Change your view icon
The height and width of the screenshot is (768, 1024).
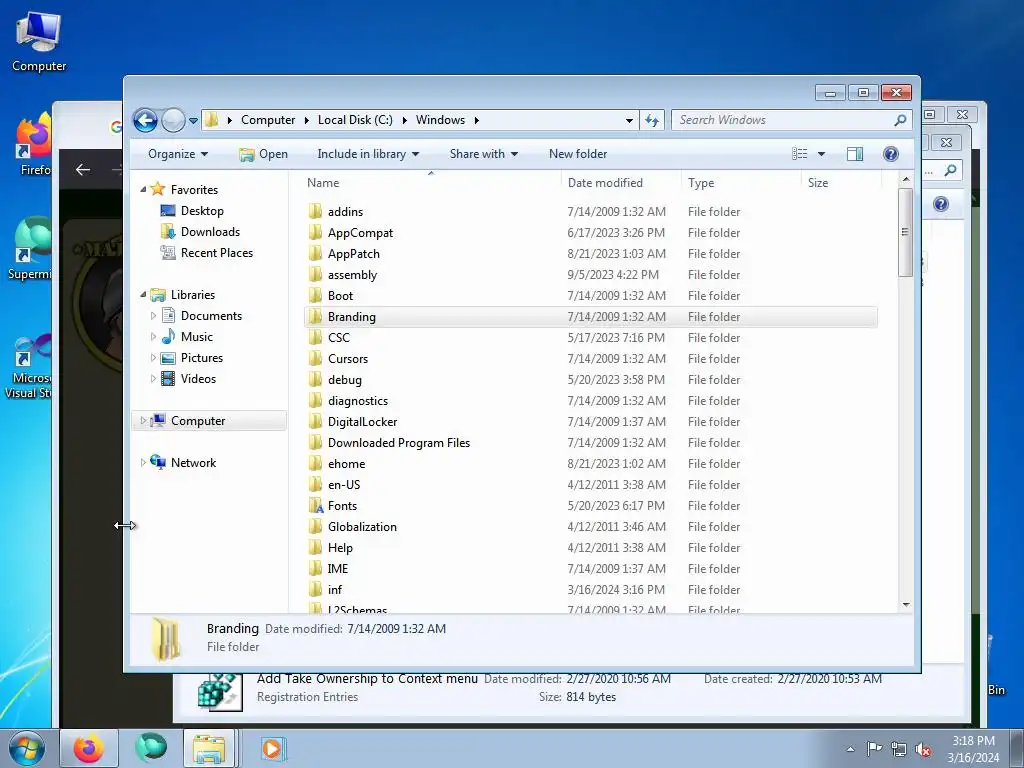799,154
